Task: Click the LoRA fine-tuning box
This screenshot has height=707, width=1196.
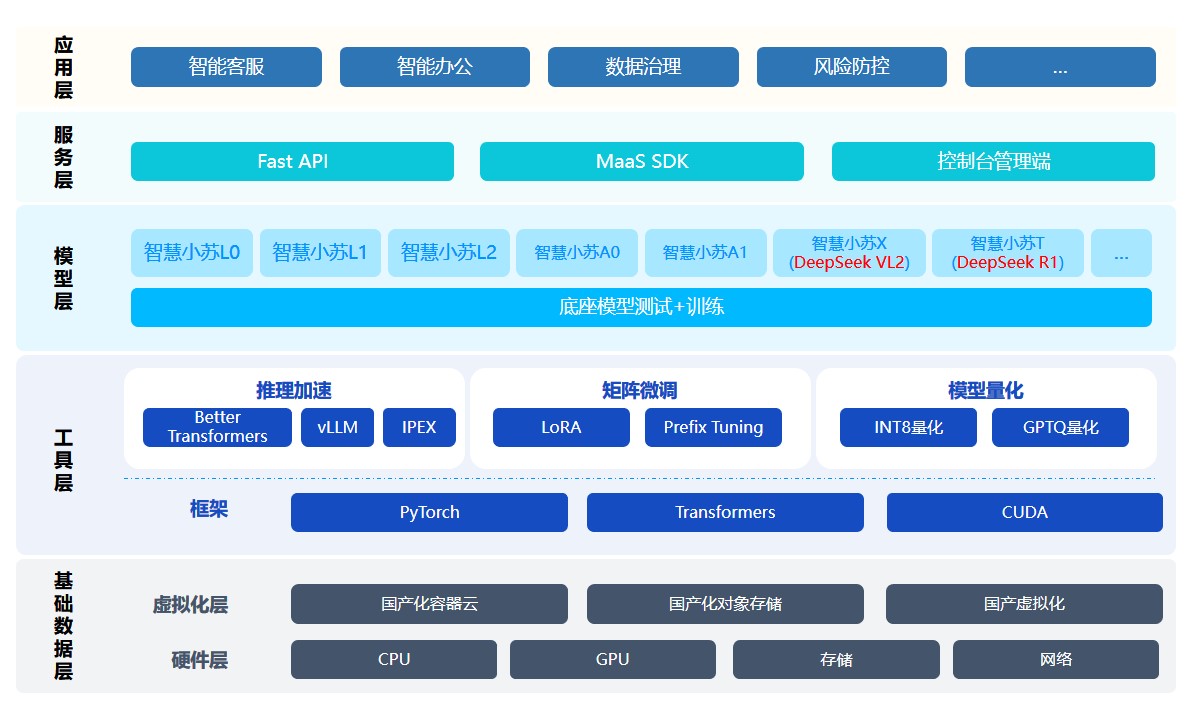Action: [x=561, y=427]
